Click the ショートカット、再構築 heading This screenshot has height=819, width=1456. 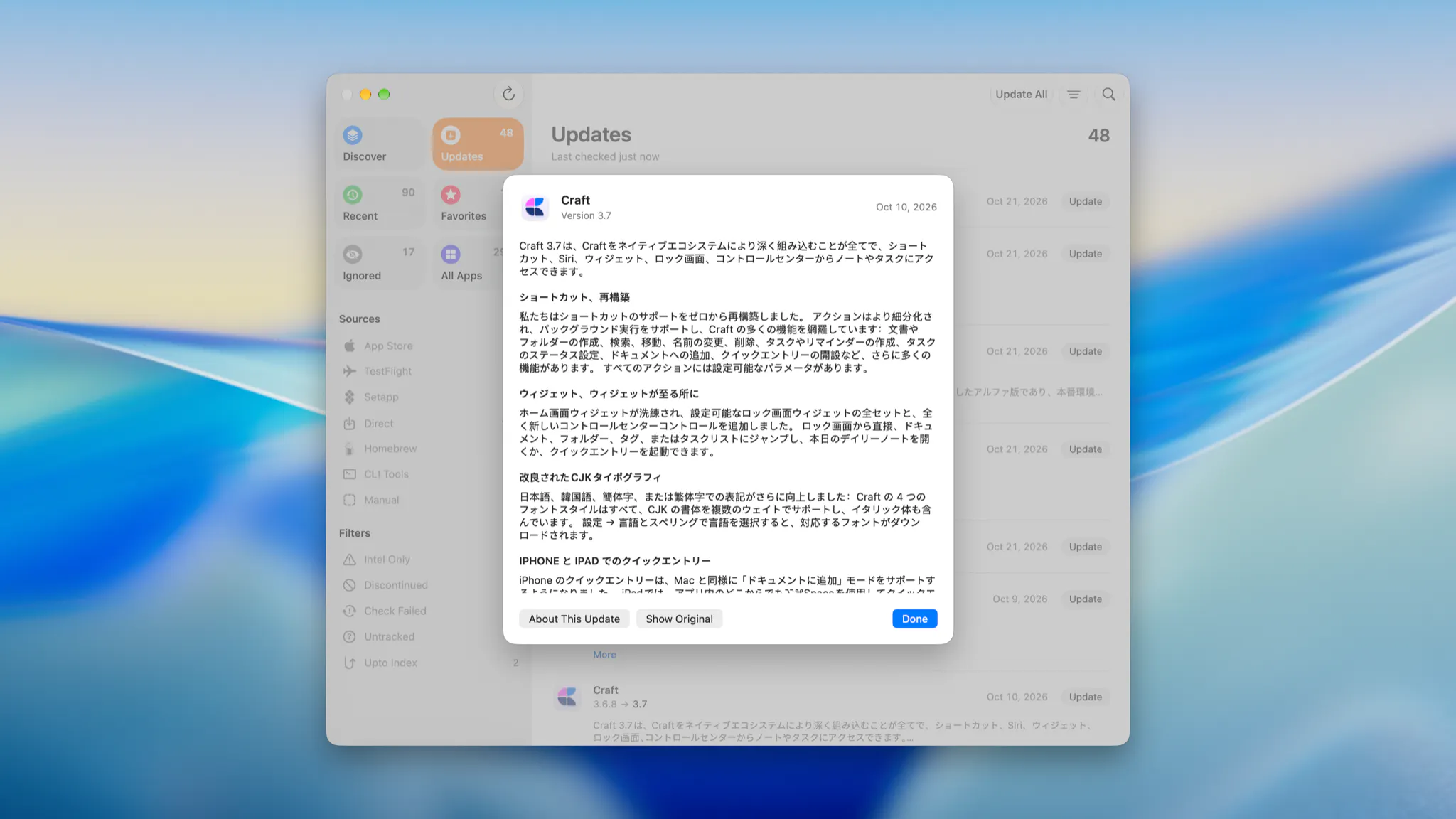pyautogui.click(x=574, y=297)
